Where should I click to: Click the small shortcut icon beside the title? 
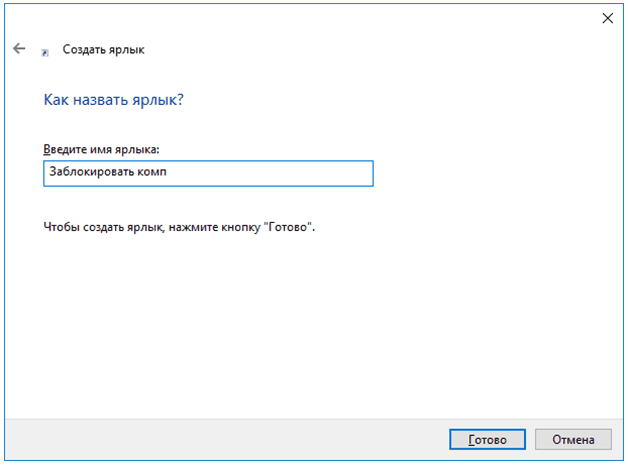coord(45,52)
